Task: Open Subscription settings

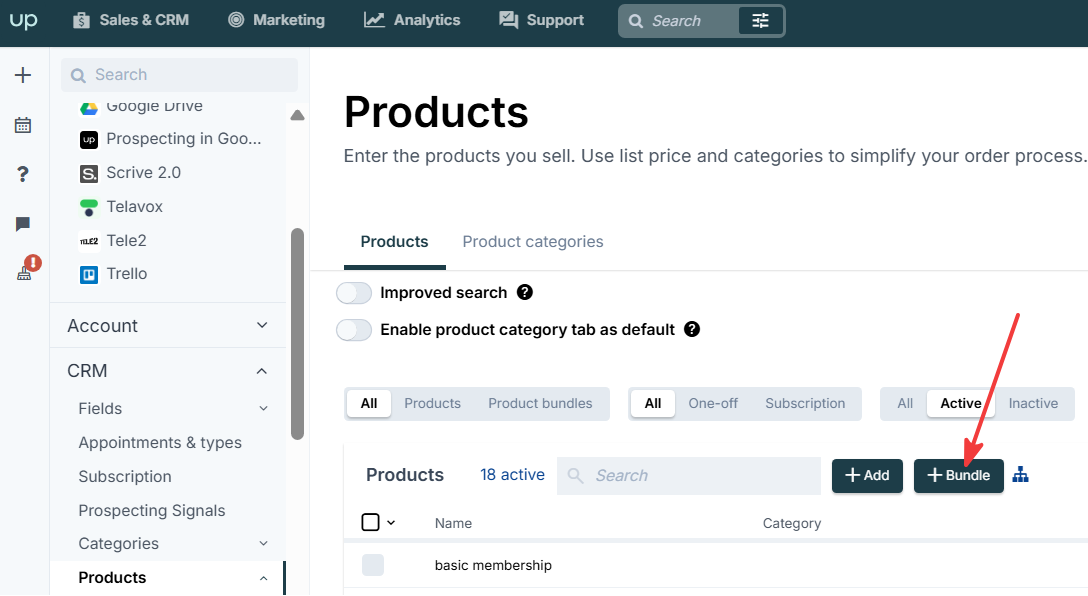Action: tap(125, 477)
